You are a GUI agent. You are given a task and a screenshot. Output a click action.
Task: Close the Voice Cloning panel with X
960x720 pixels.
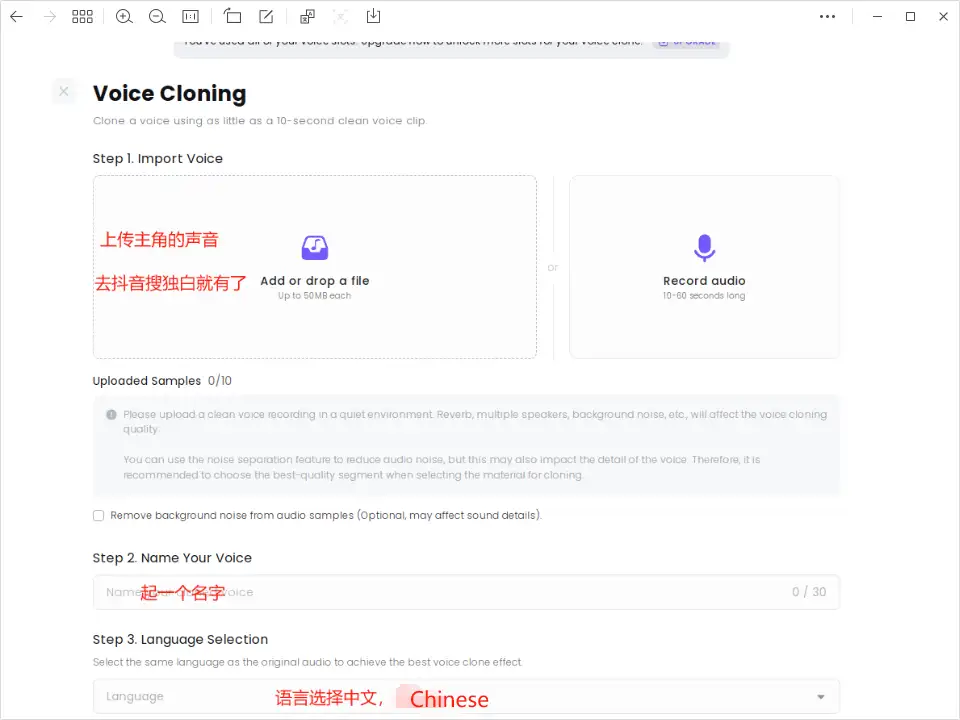[64, 92]
